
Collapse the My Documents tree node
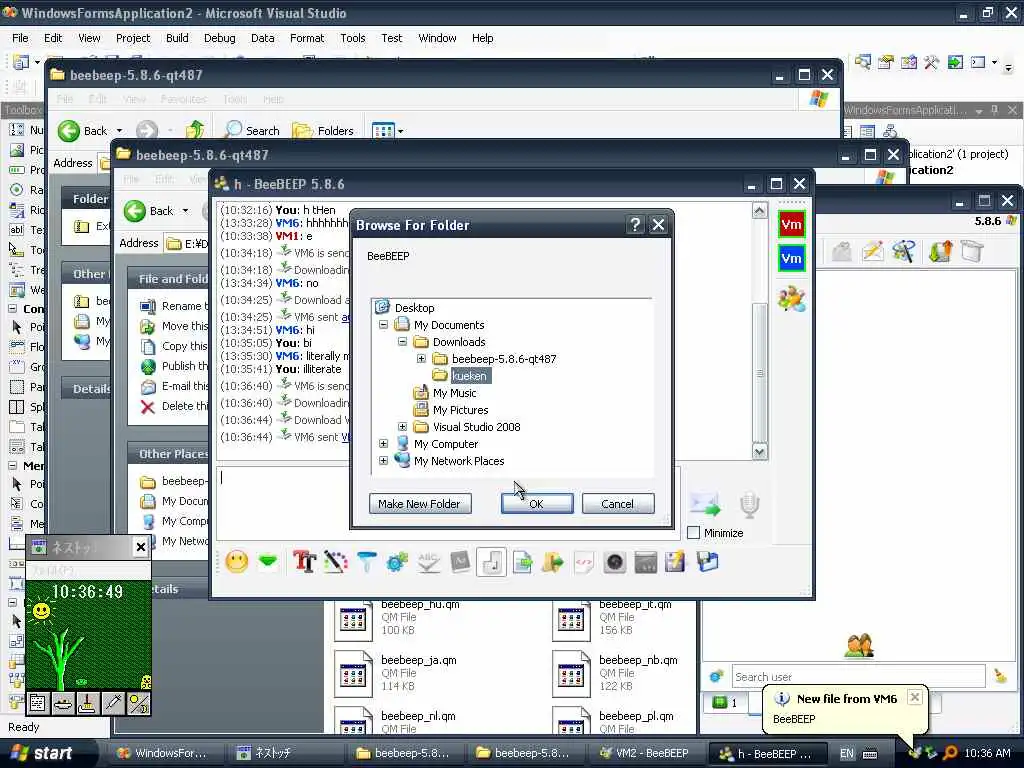coord(383,325)
